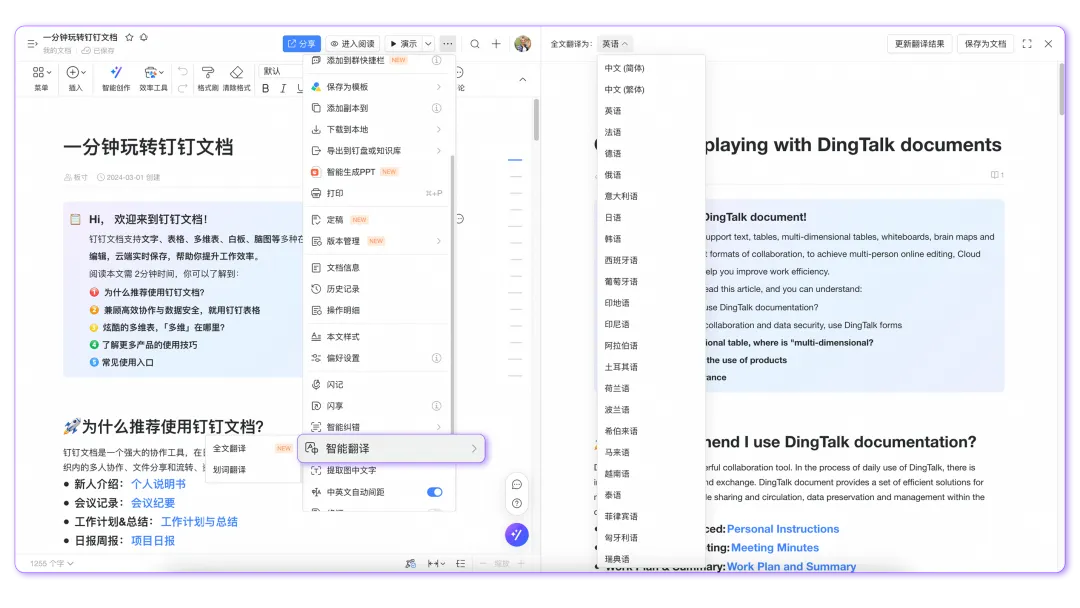Open the 英语 target language dropdown
The width and height of the screenshot is (1080, 608).
tap(614, 43)
